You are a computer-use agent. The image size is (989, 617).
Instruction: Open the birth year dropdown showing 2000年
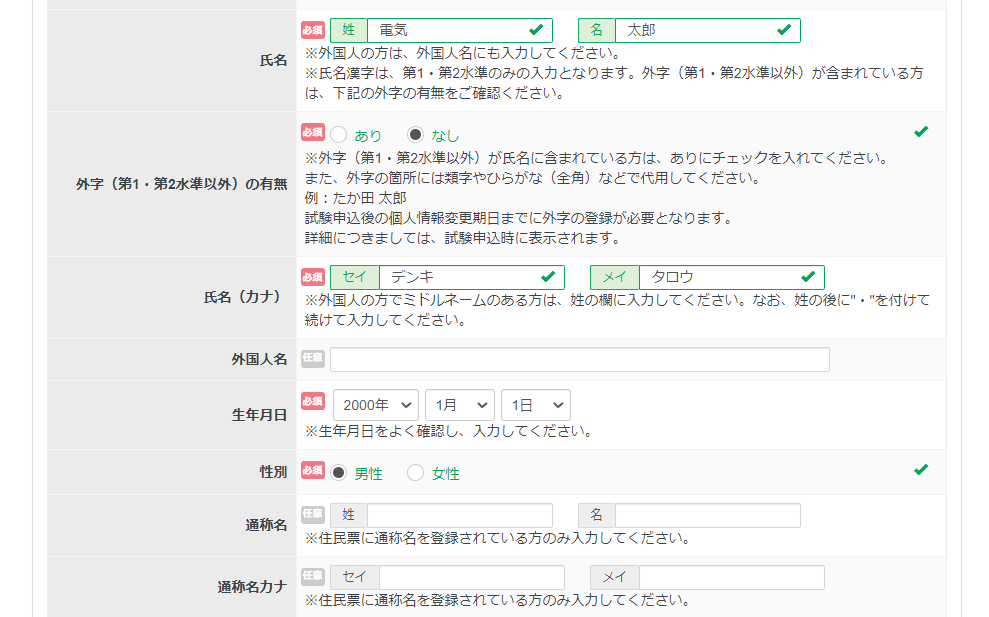(376, 405)
